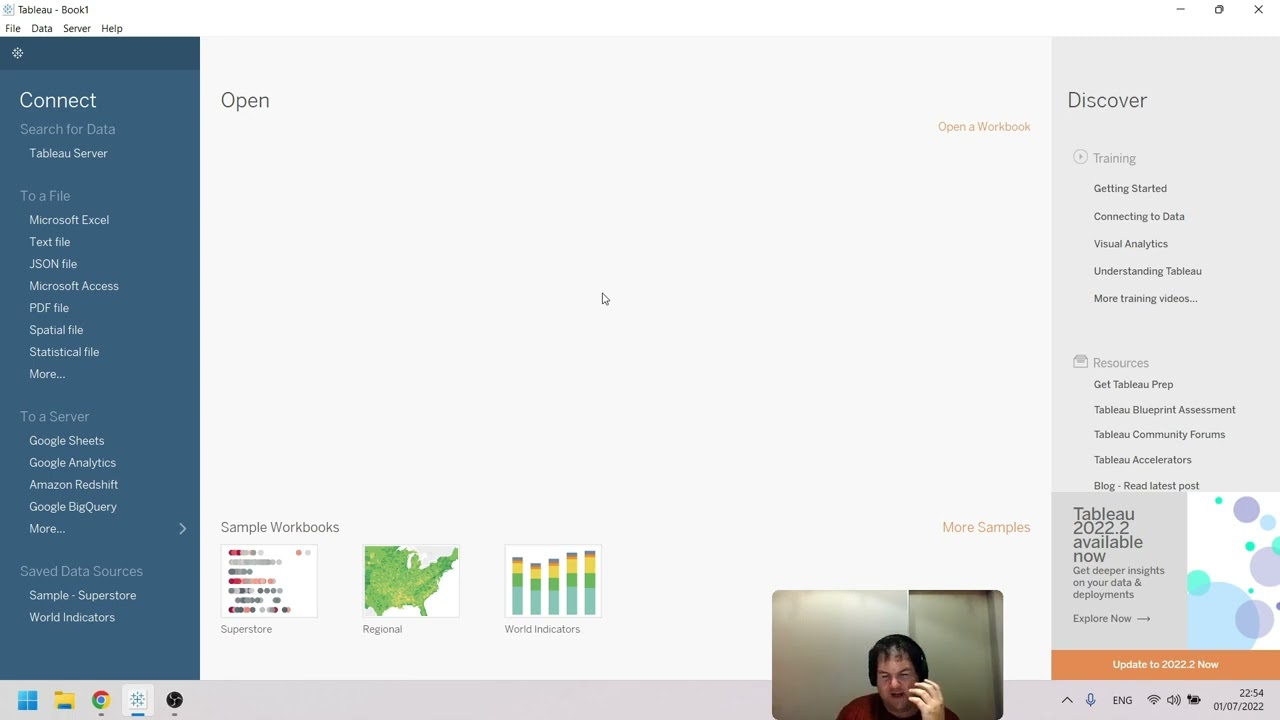
Task: Click ENG language indicator in taskbar
Action: click(x=1123, y=700)
